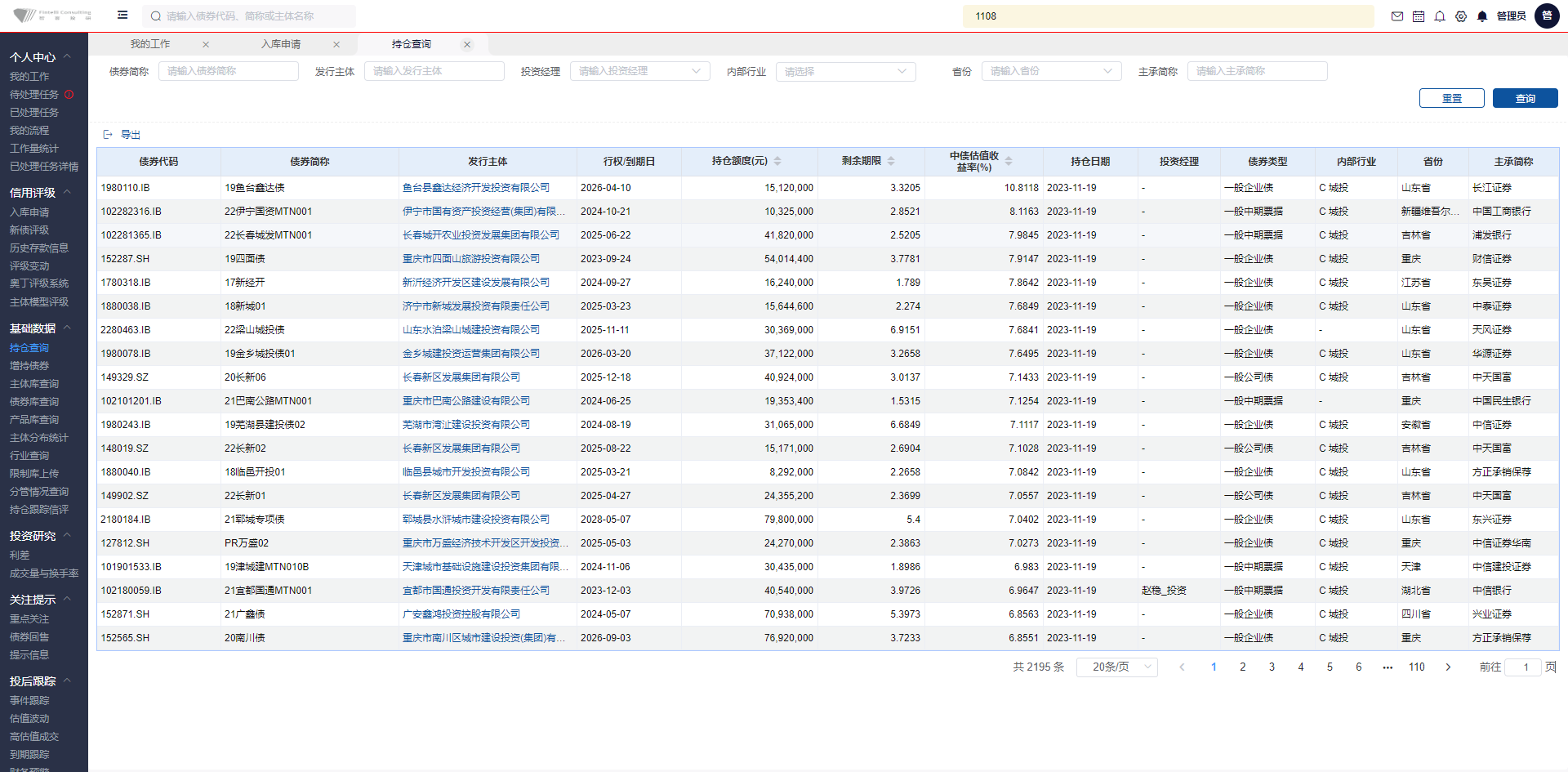Click the 前往 page number input
The width and height of the screenshot is (1568, 772).
pyautogui.click(x=1523, y=667)
